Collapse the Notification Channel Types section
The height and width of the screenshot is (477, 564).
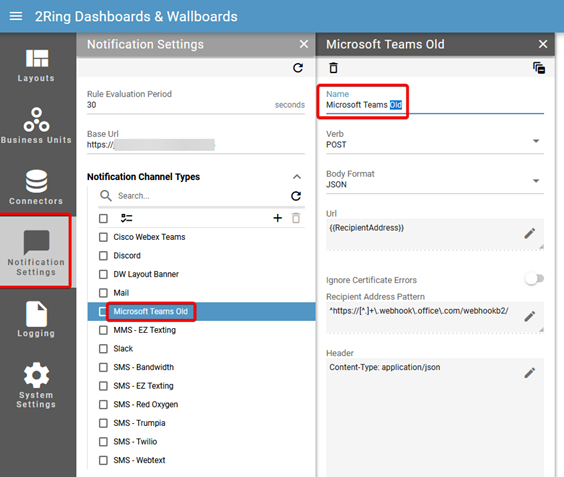pyautogui.click(x=297, y=177)
